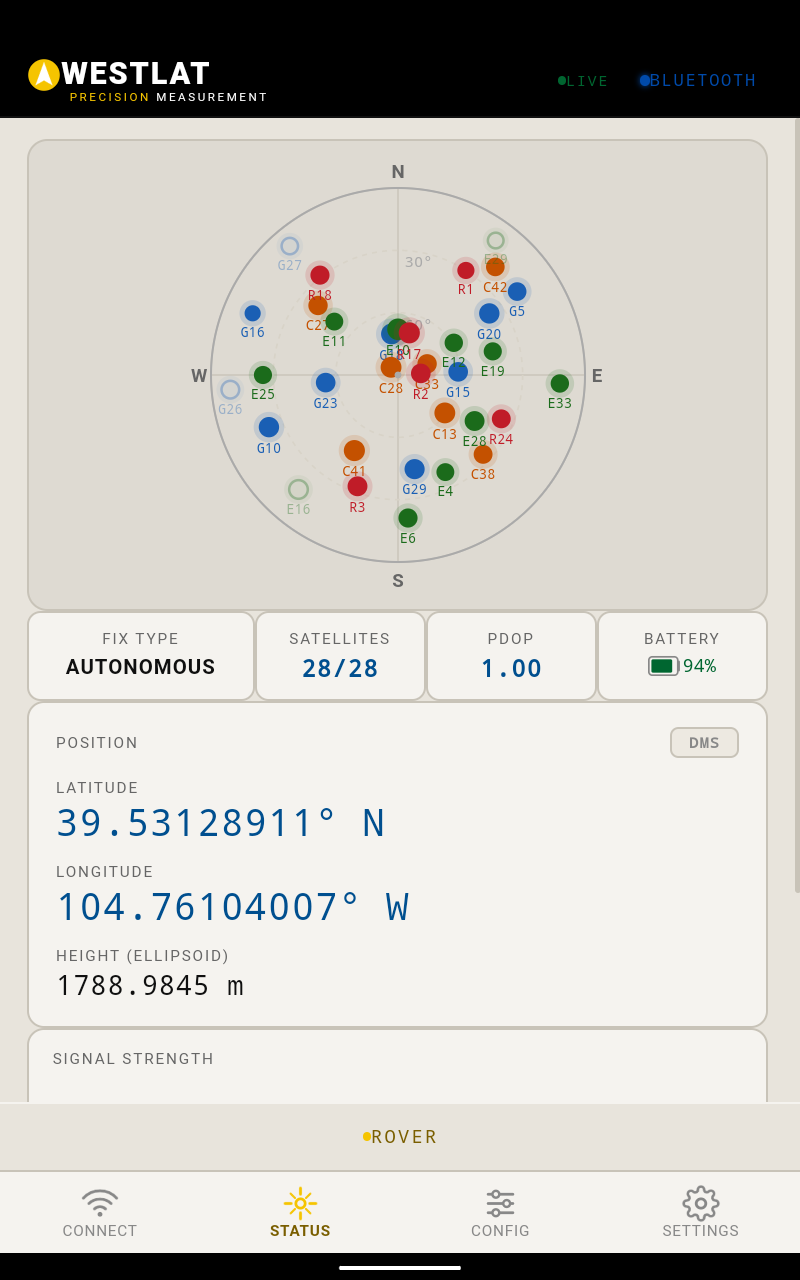Select satellite G29 marker
The height and width of the screenshot is (1280, 800).
click(x=415, y=469)
